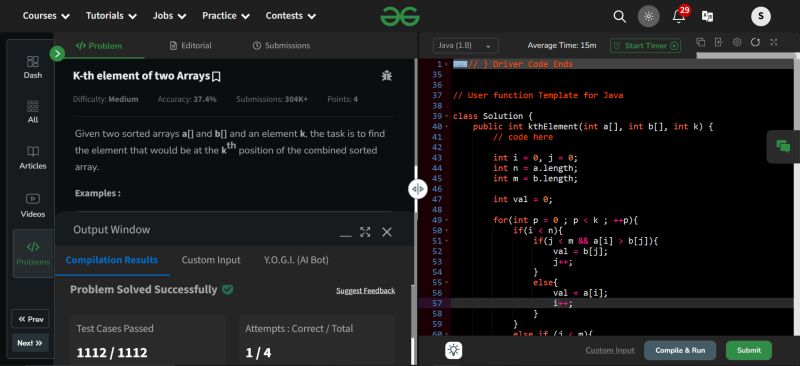The width and height of the screenshot is (800, 366).
Task: Start the timer for the problem
Action: (x=645, y=45)
